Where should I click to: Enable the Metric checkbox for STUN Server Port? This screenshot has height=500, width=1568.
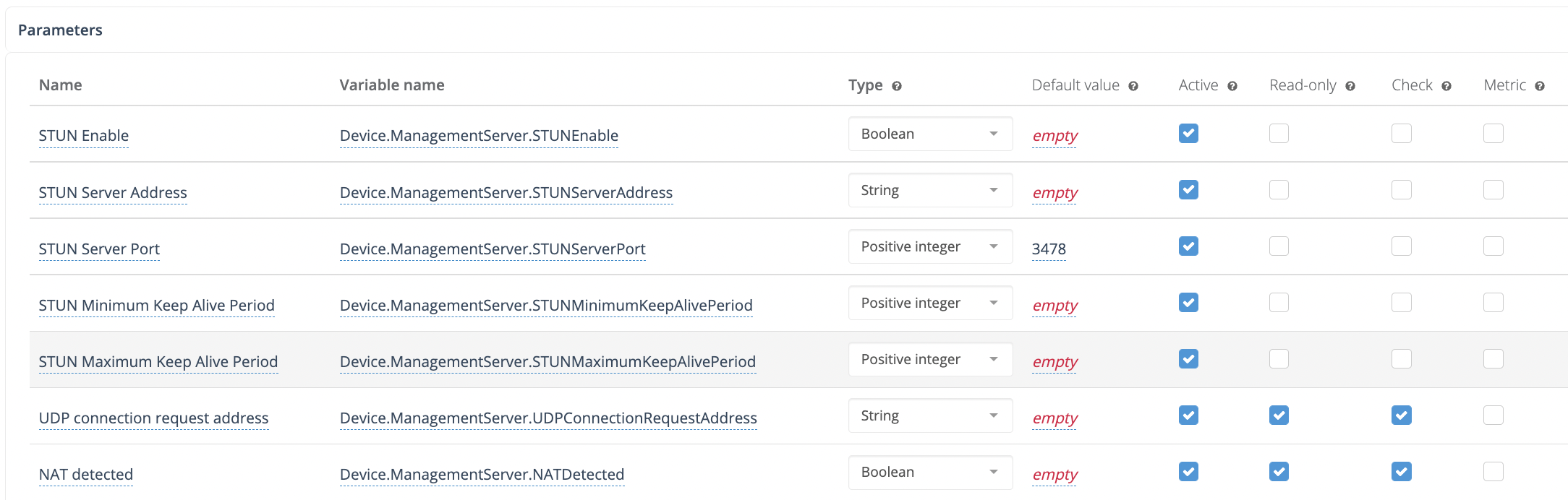pos(1493,246)
